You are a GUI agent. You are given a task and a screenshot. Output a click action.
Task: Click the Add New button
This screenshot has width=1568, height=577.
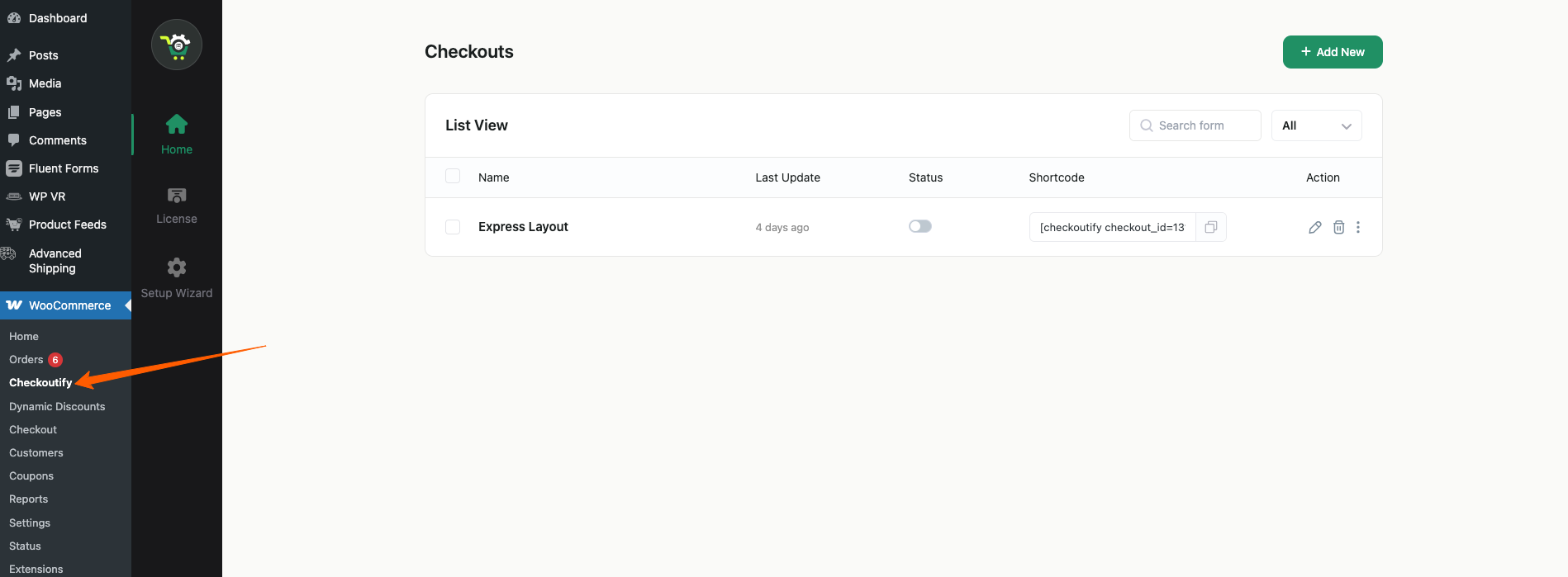(x=1332, y=52)
